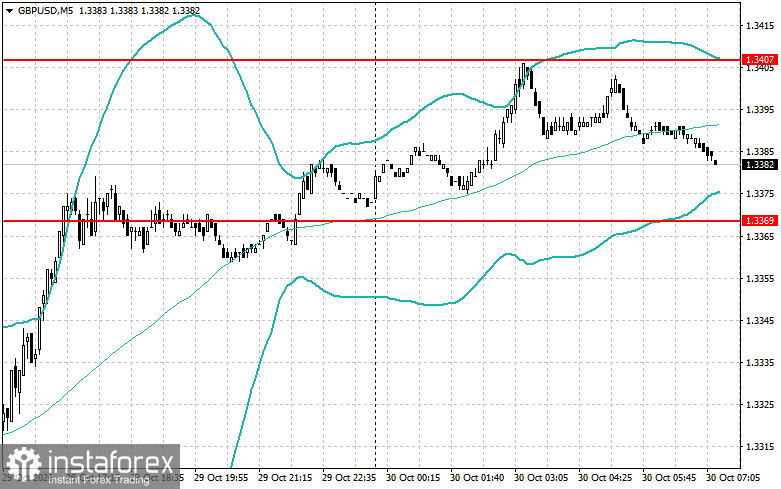Click the 1.3315 price scale label

[x=760, y=447]
